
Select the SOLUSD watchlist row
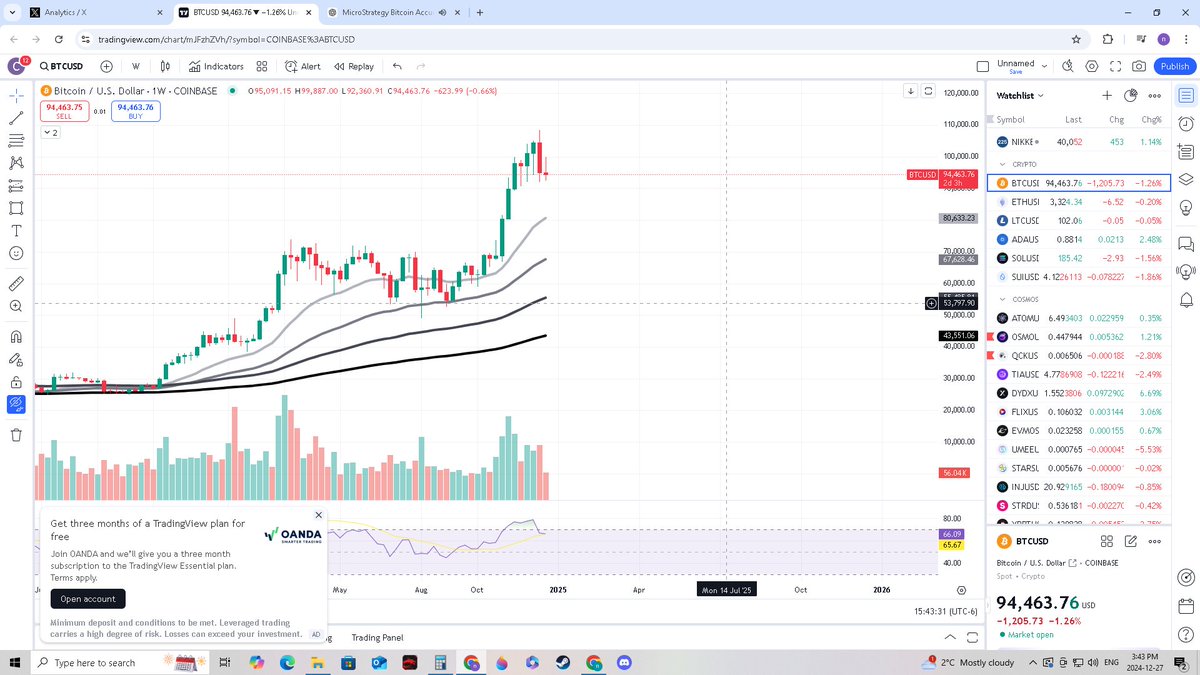point(1078,258)
